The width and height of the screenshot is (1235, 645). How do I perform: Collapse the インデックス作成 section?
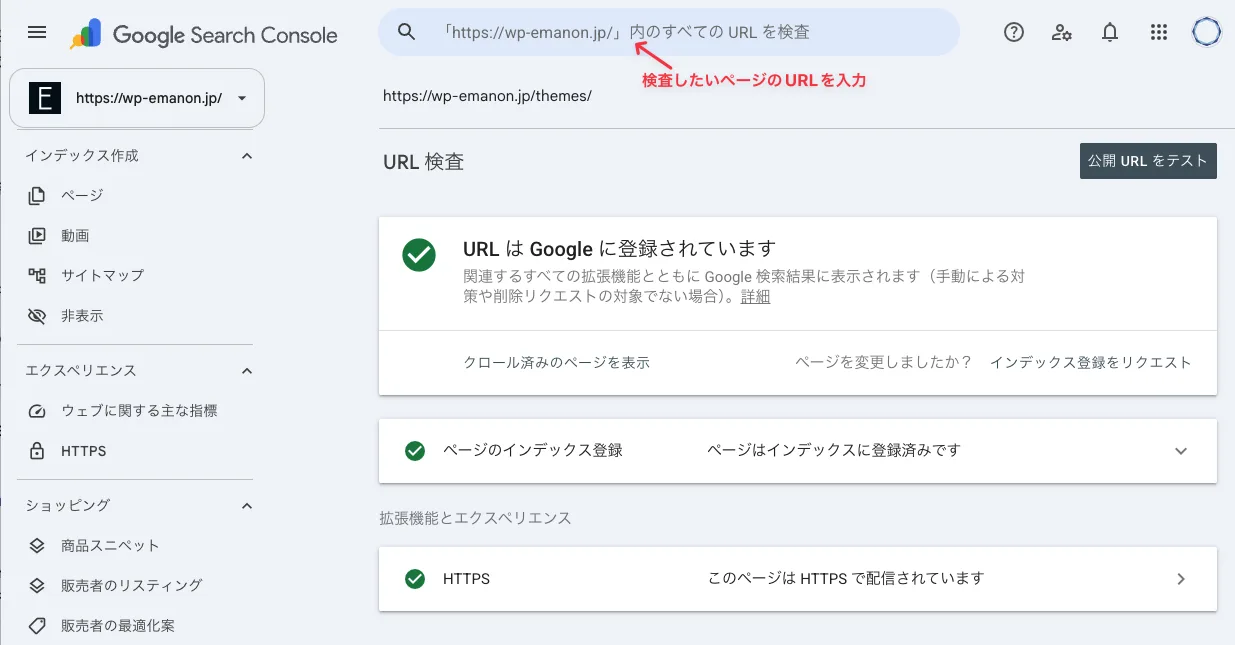coord(247,156)
